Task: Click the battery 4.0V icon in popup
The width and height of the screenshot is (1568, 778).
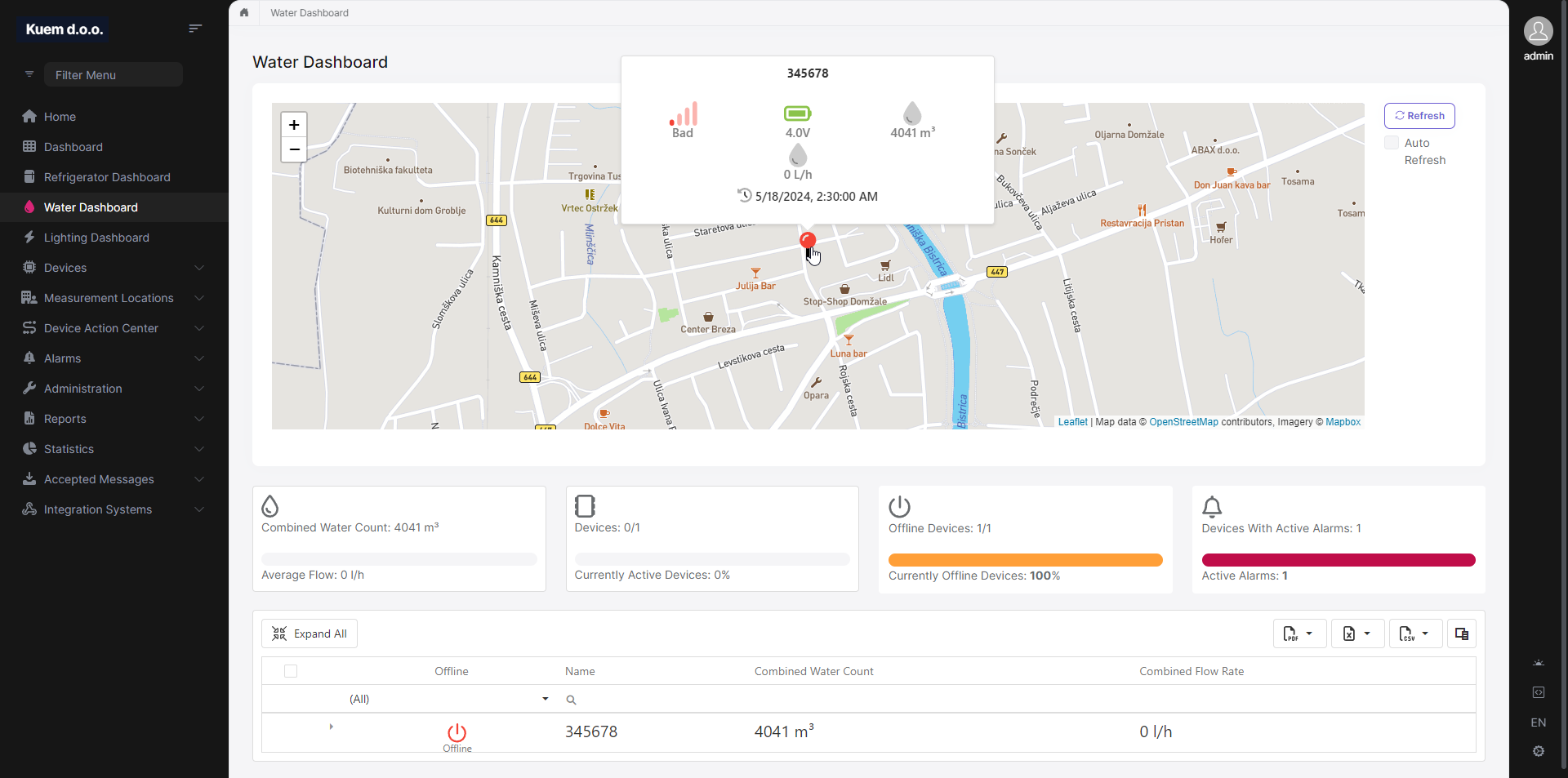Action: [x=797, y=113]
